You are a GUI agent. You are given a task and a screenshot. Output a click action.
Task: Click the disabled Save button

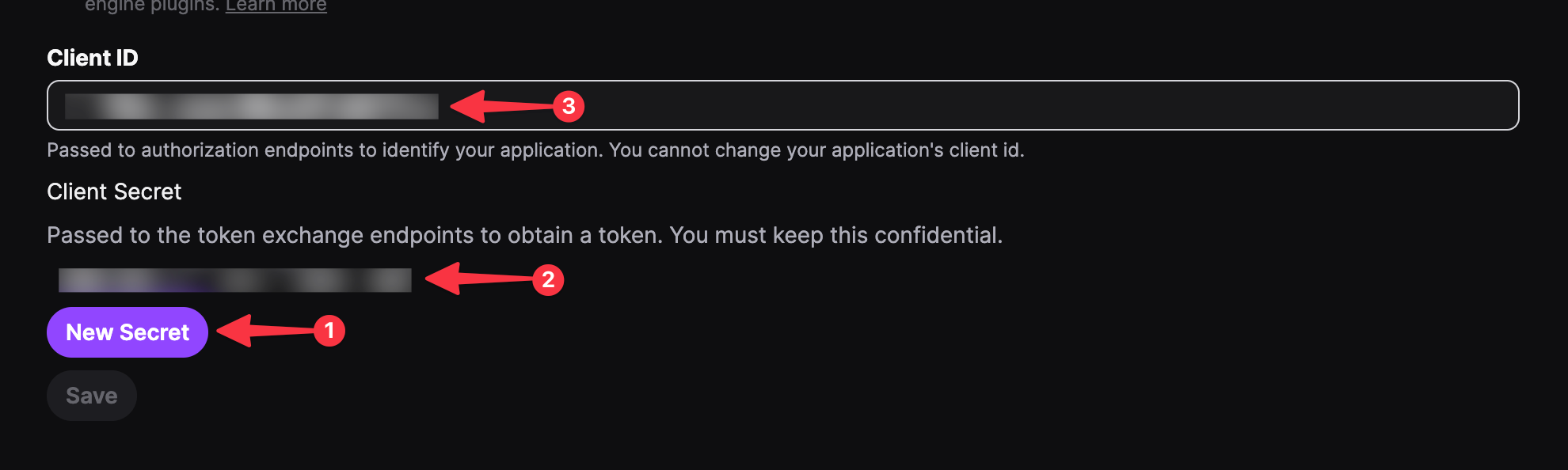[91, 395]
